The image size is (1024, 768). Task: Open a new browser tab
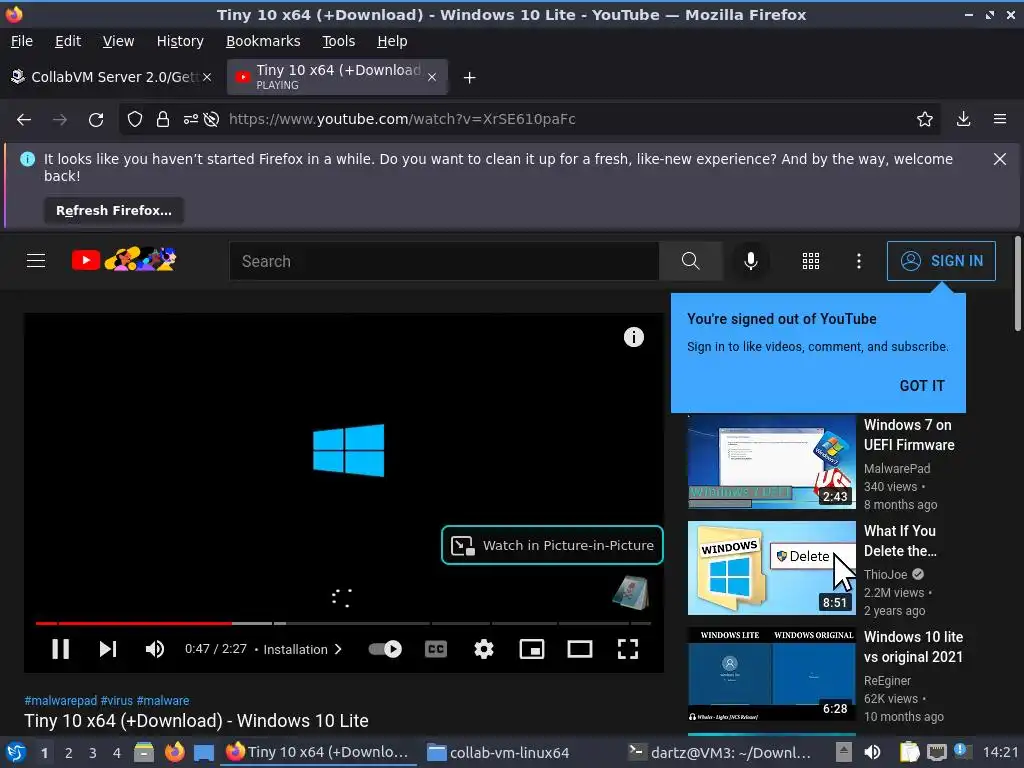click(x=469, y=78)
